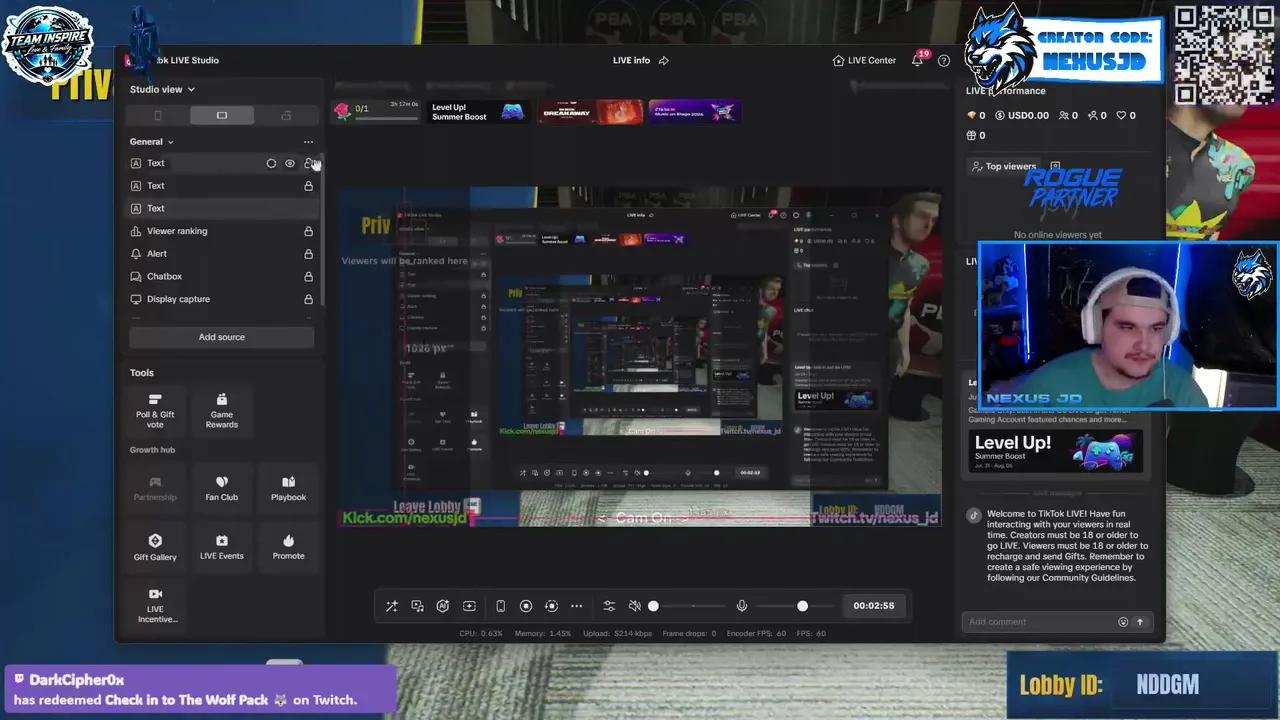The image size is (1280, 720).
Task: Open the Level Up Summer Boost card
Action: pos(1055,450)
